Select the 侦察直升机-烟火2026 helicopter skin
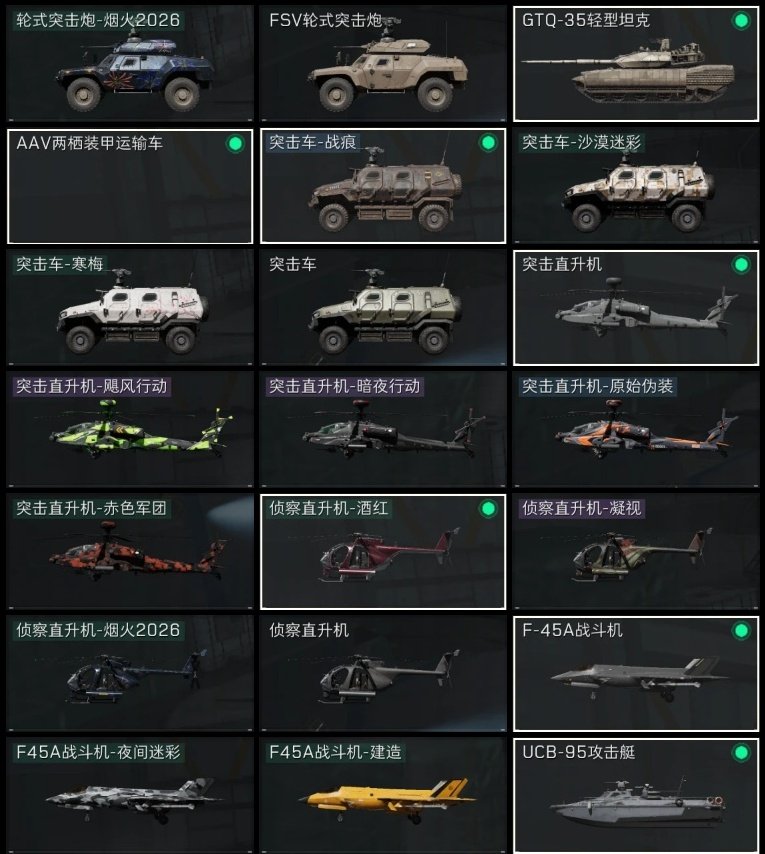This screenshot has width=765, height=854. click(x=130, y=674)
